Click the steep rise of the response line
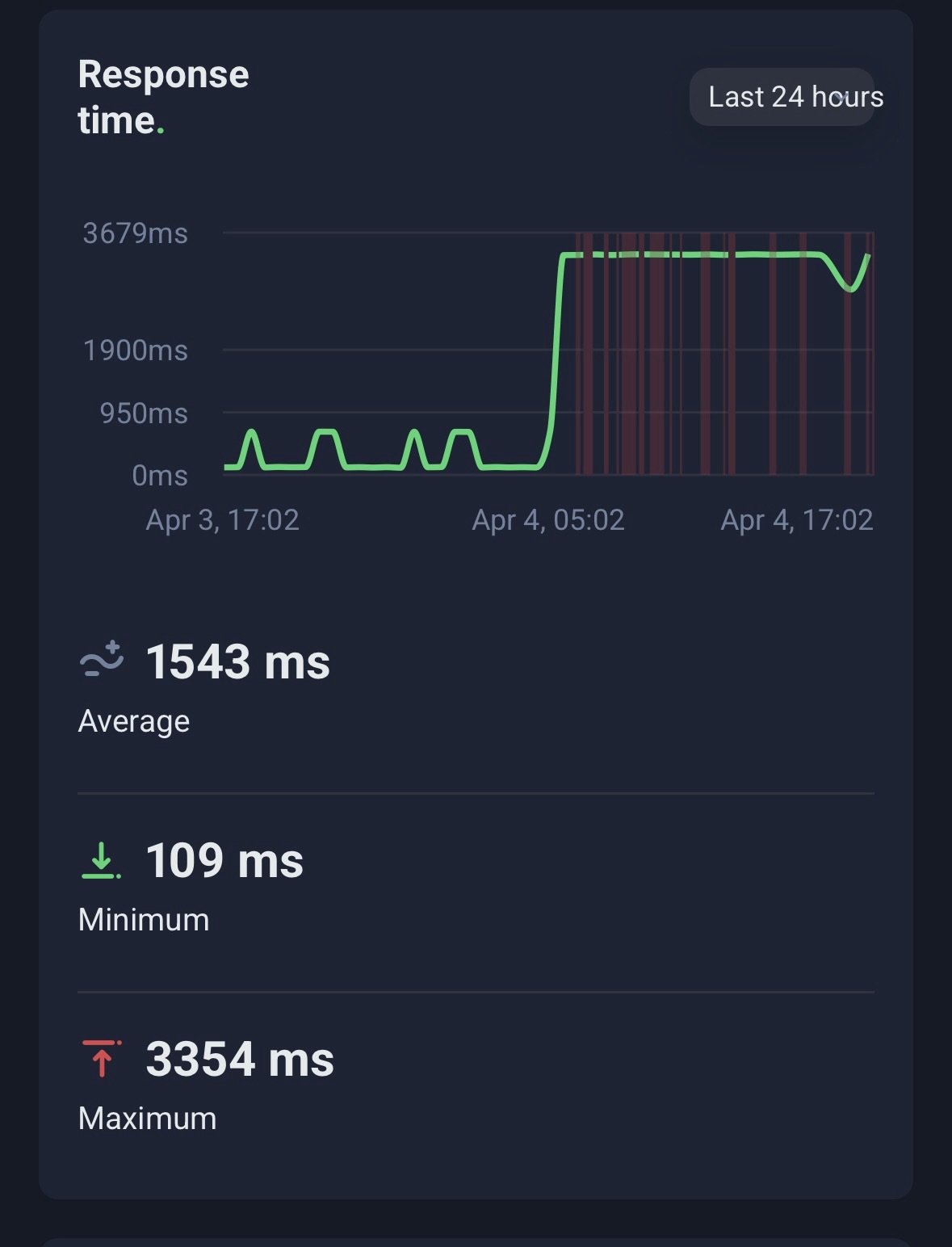 [556, 363]
